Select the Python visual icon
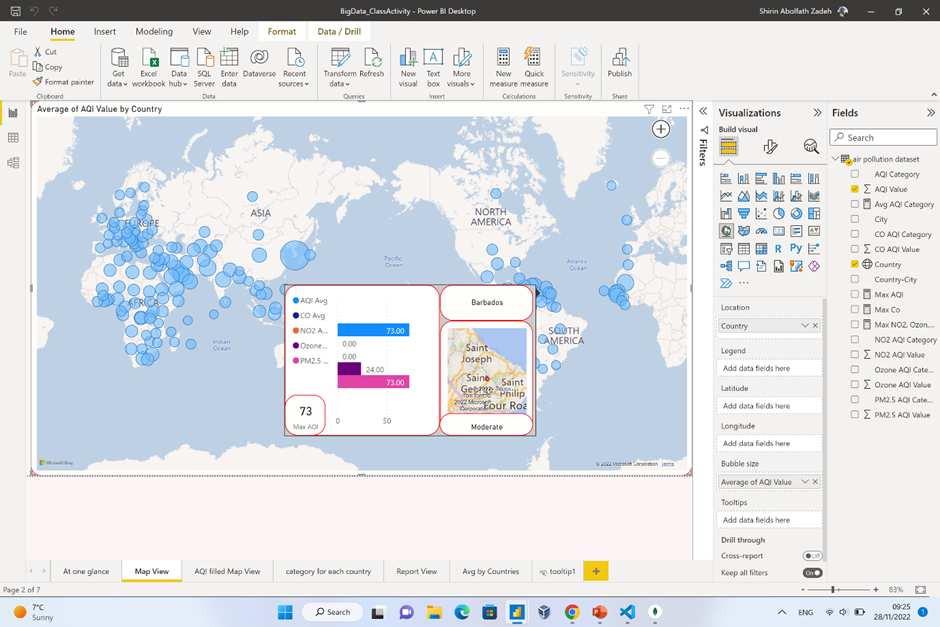The image size is (940, 627). pos(797,248)
